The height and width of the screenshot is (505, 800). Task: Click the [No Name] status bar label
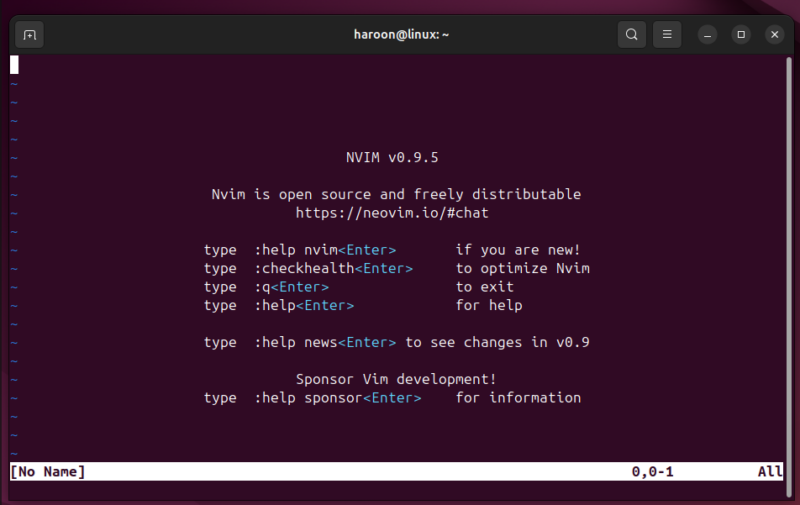point(48,472)
